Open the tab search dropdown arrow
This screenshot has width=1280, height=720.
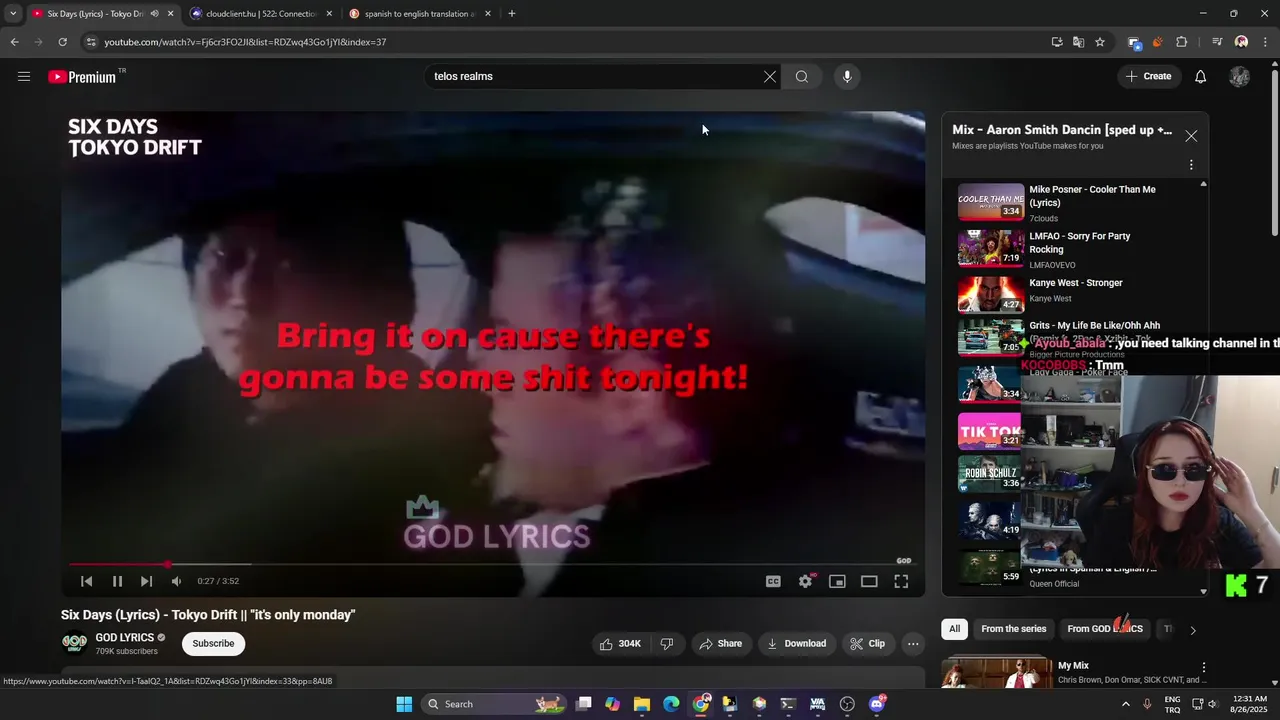coord(13,14)
